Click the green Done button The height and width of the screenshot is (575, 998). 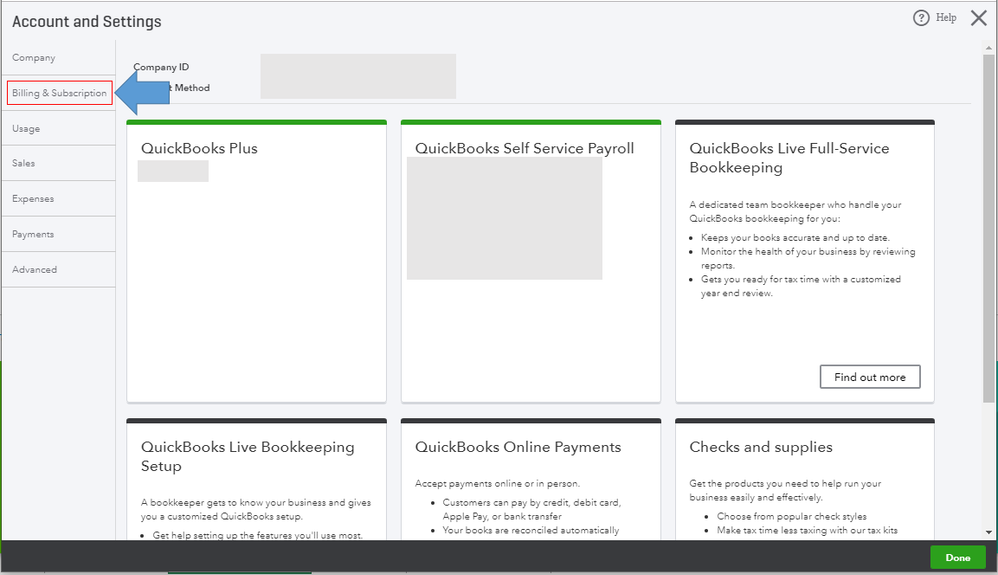pos(957,558)
